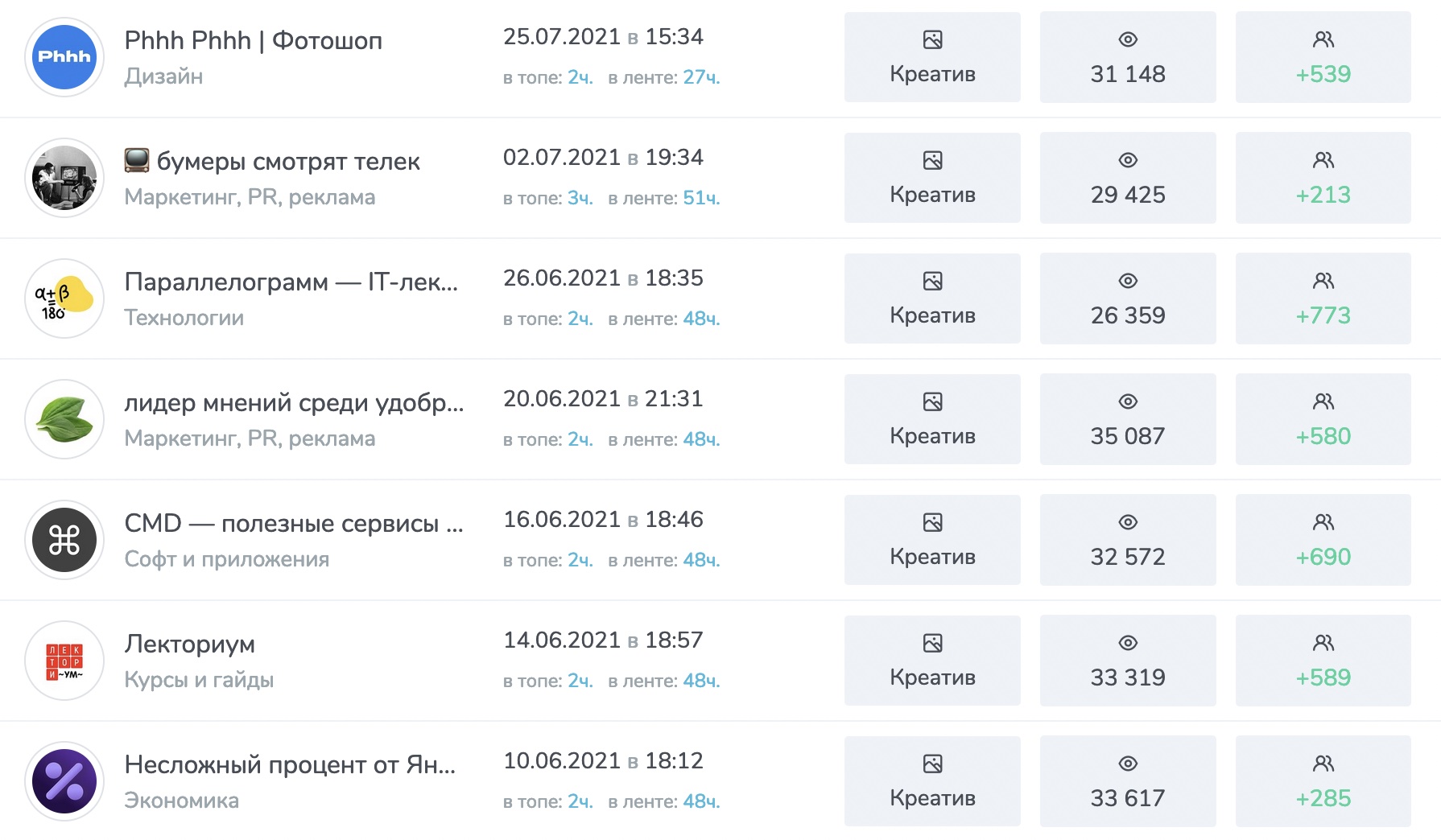
Task: Click the views tile showing 26 359
Action: click(1128, 299)
